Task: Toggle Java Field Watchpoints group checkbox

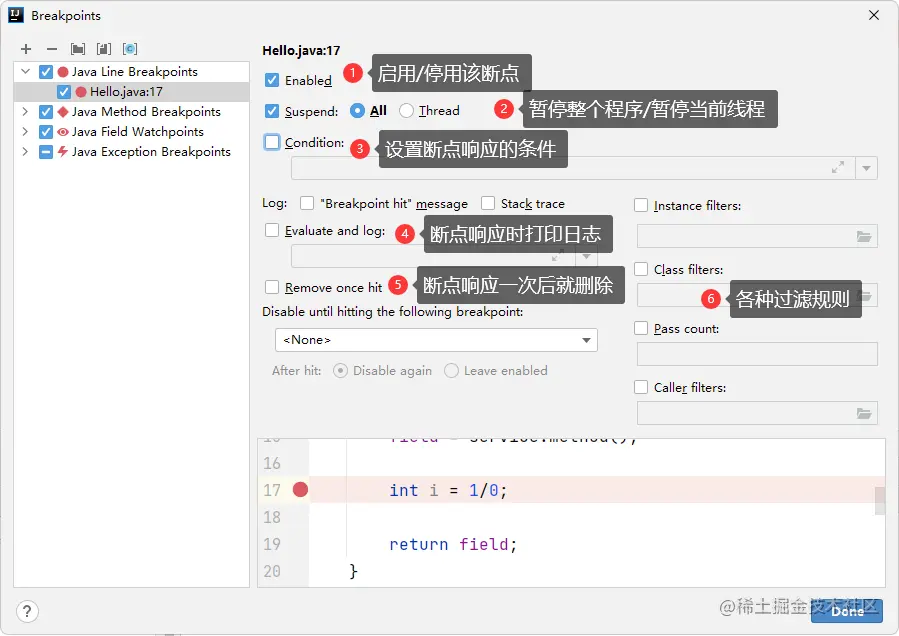Action: 46,132
